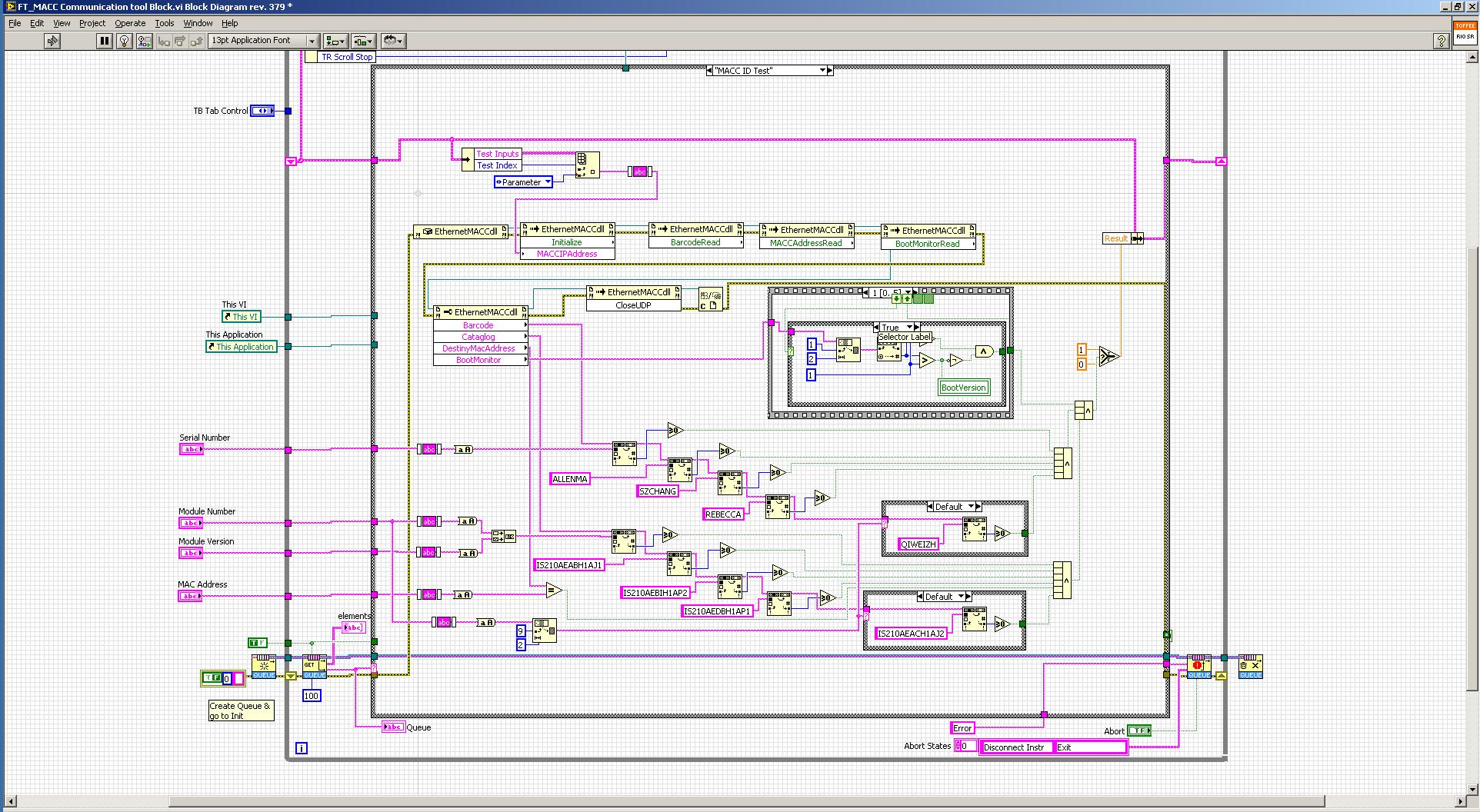Select the Dequeue Element GET QUEUE node
Image resolution: width=1480 pixels, height=812 pixels.
(x=314, y=667)
